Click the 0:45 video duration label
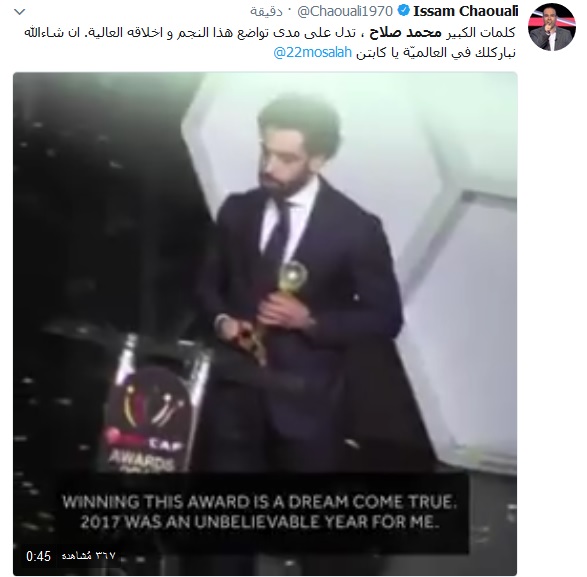This screenshot has height=577, width=587. pos(38,556)
